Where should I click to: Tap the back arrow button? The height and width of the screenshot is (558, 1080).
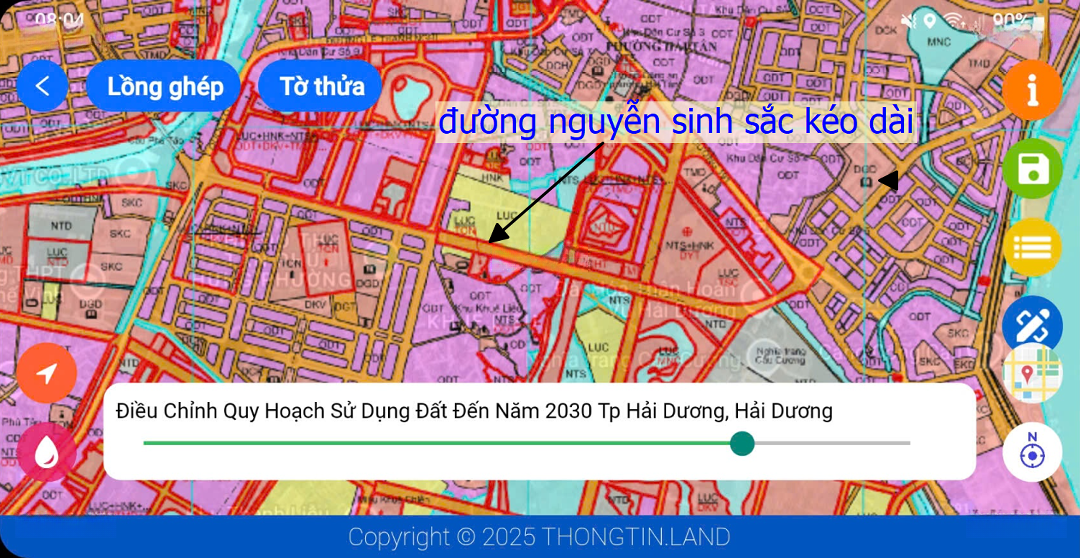click(42, 86)
